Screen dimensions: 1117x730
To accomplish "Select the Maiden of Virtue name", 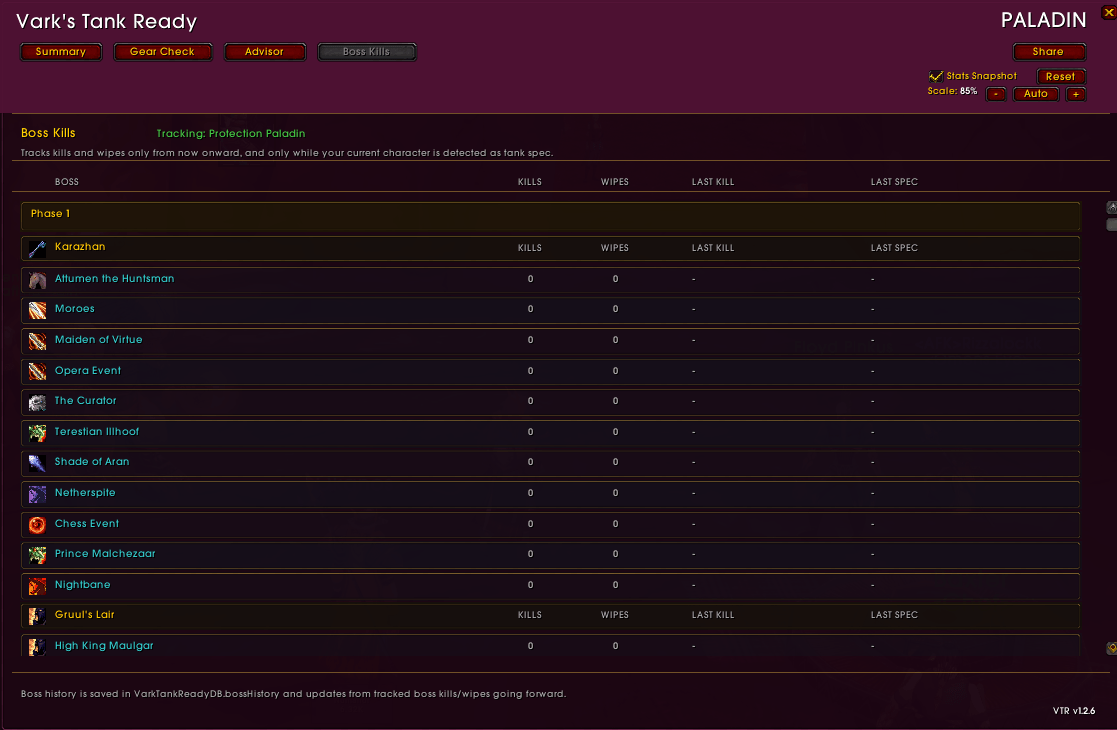I will point(98,340).
